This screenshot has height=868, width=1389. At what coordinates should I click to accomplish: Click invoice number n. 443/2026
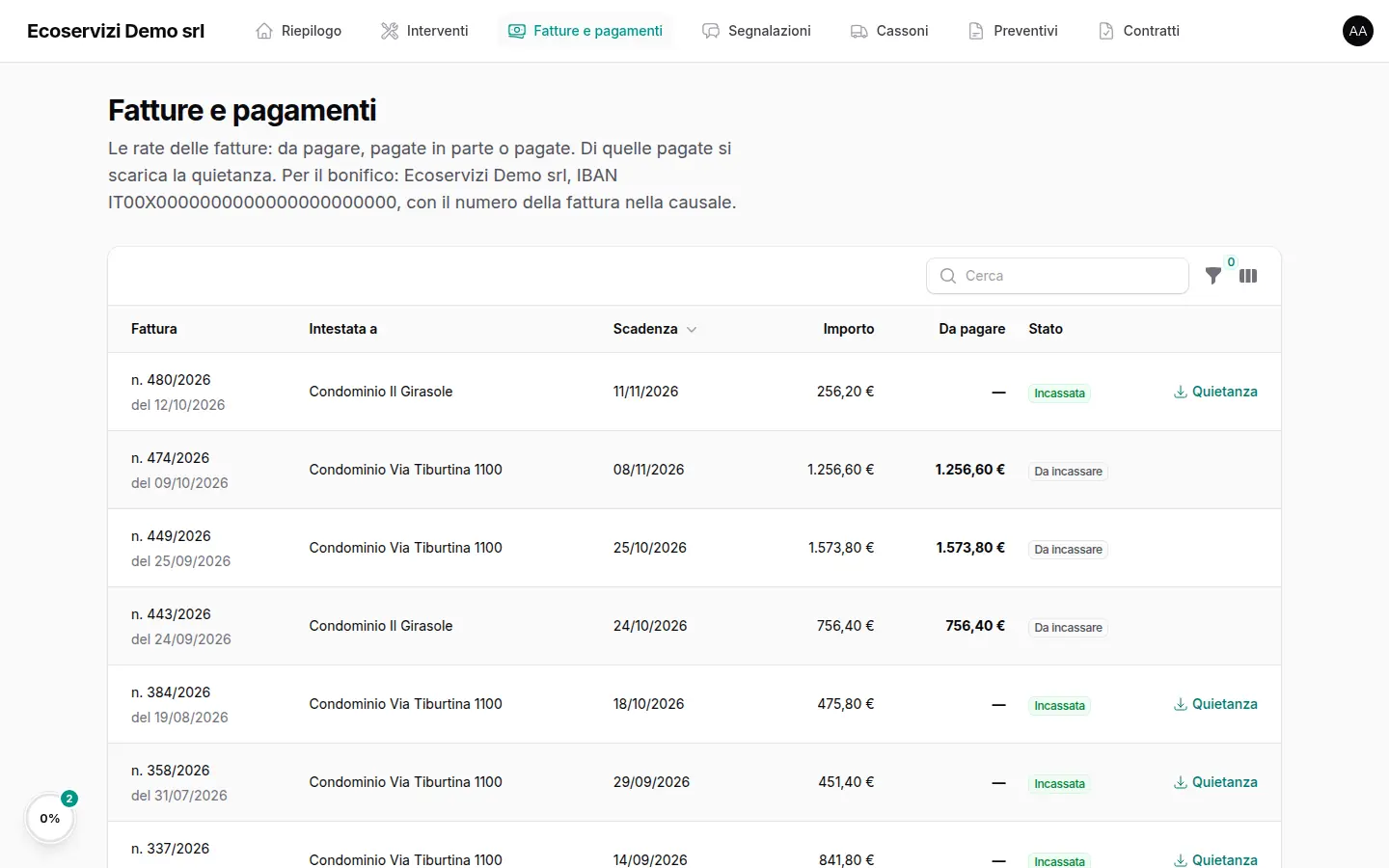(x=171, y=614)
